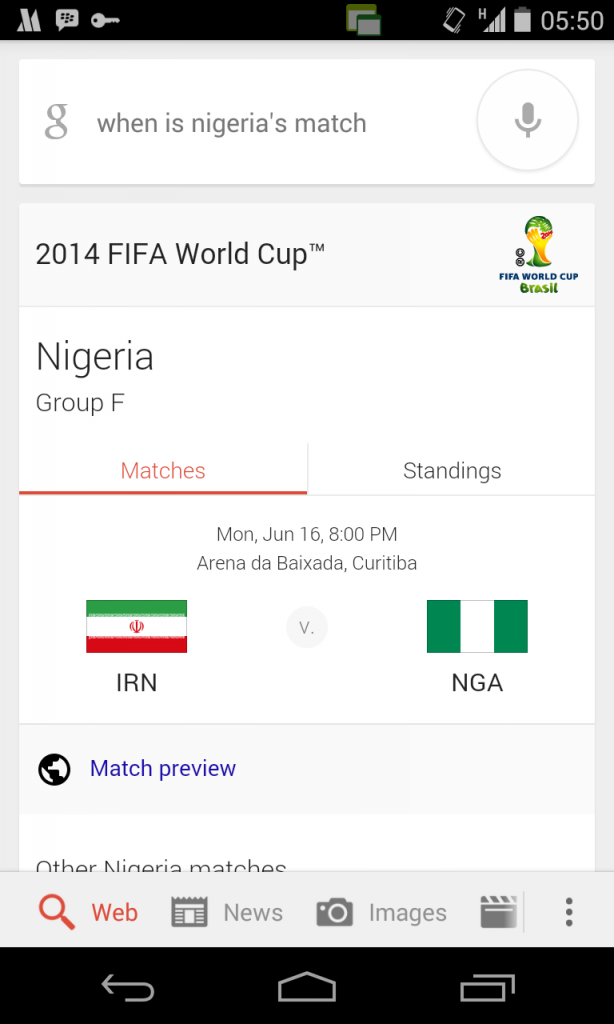Open the Android recent apps button
The width and height of the screenshot is (614, 1024).
click(486, 988)
